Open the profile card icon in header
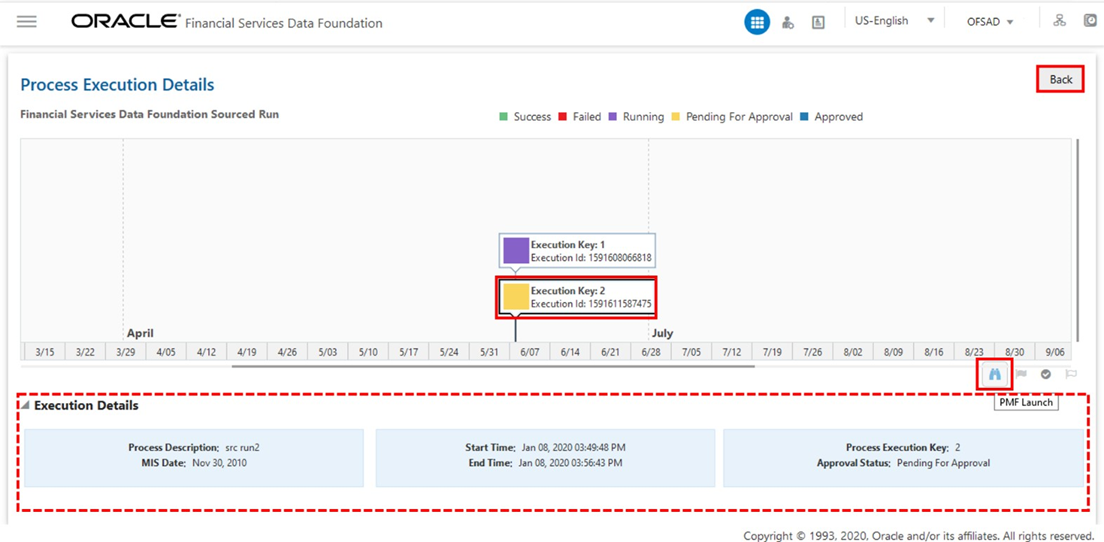The image size is (1104, 542). click(818, 23)
